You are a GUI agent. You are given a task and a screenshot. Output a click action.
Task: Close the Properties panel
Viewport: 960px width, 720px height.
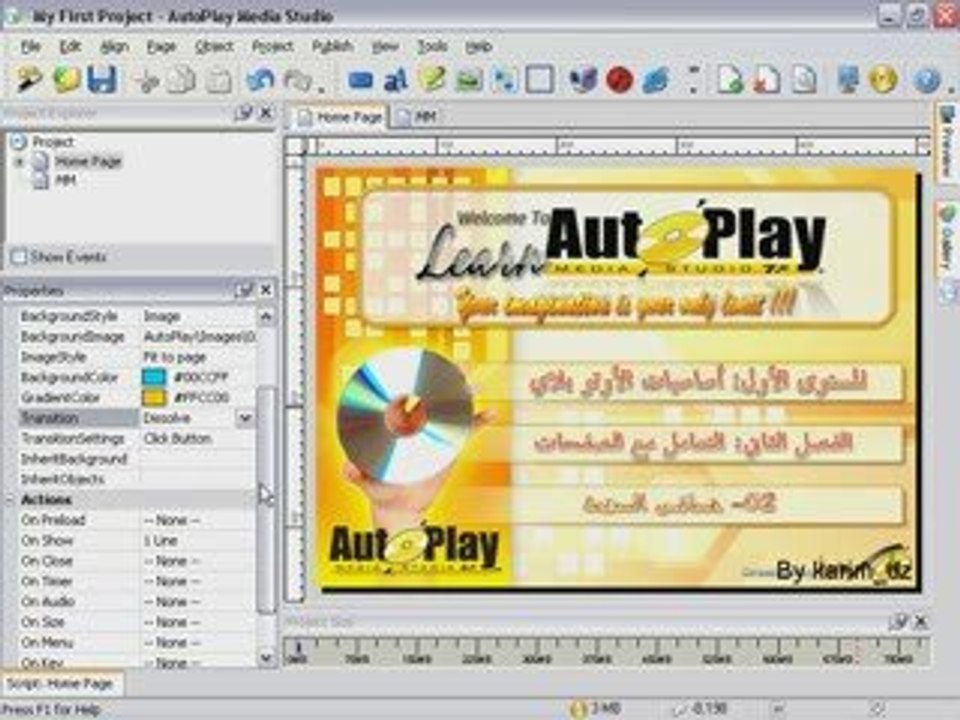click(x=266, y=290)
